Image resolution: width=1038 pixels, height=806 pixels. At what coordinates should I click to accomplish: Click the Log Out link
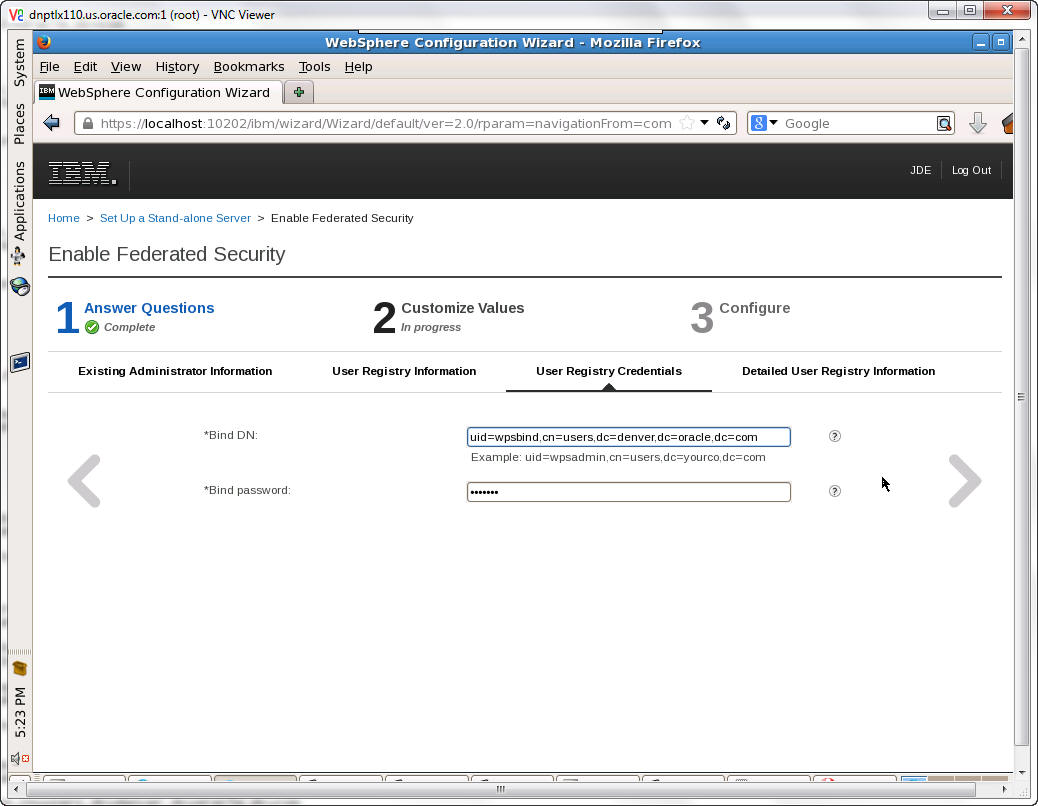(971, 170)
